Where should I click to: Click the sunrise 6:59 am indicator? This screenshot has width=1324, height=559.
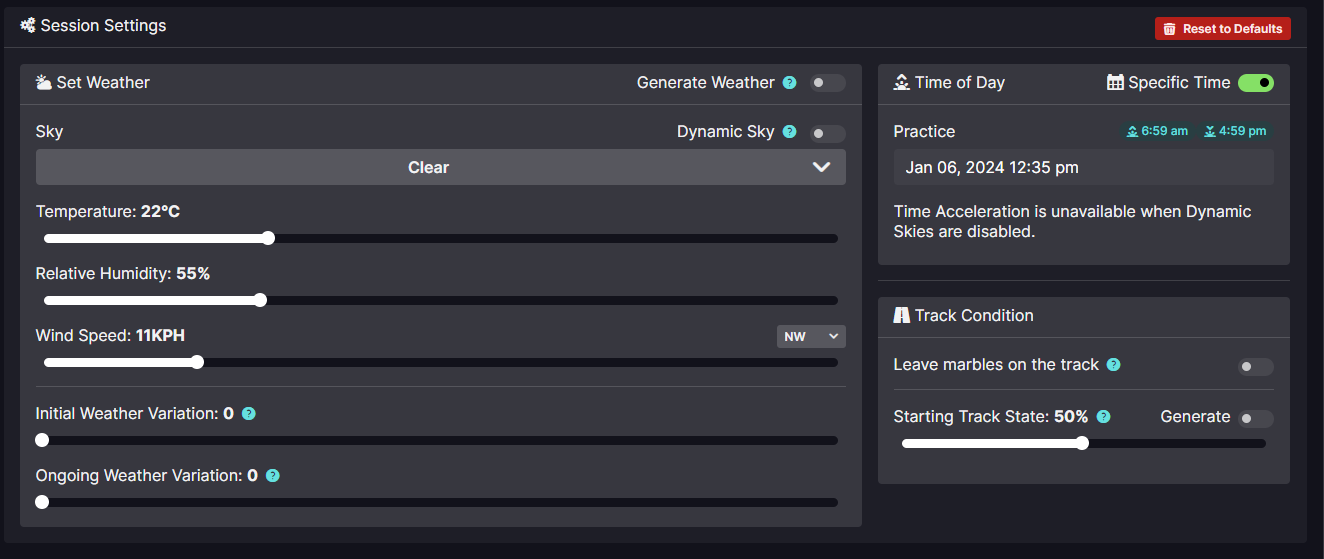pyautogui.click(x=1157, y=131)
